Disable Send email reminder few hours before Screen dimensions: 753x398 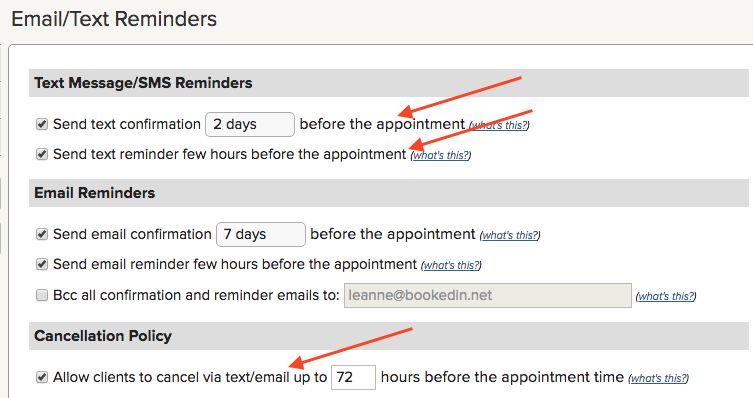(42, 264)
